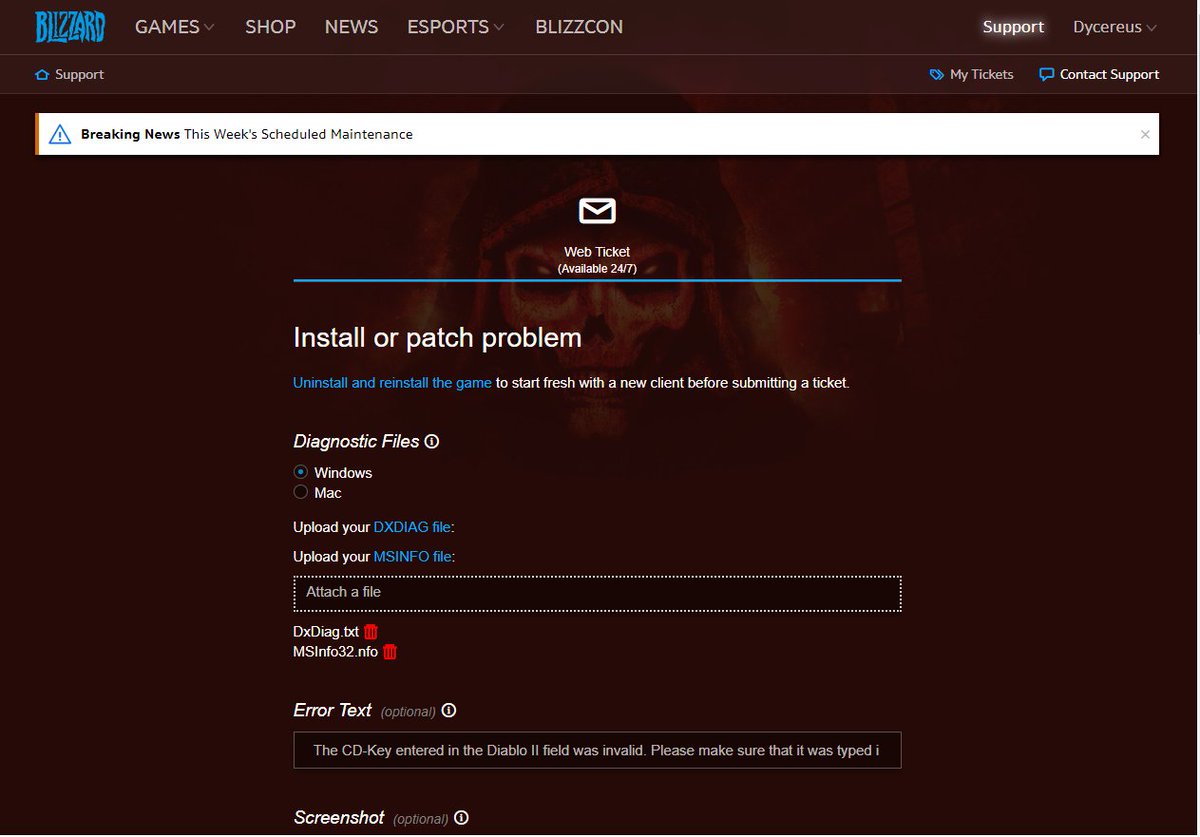Click the Attach a file upload area
Image resolution: width=1200 pixels, height=837 pixels.
[x=597, y=593]
